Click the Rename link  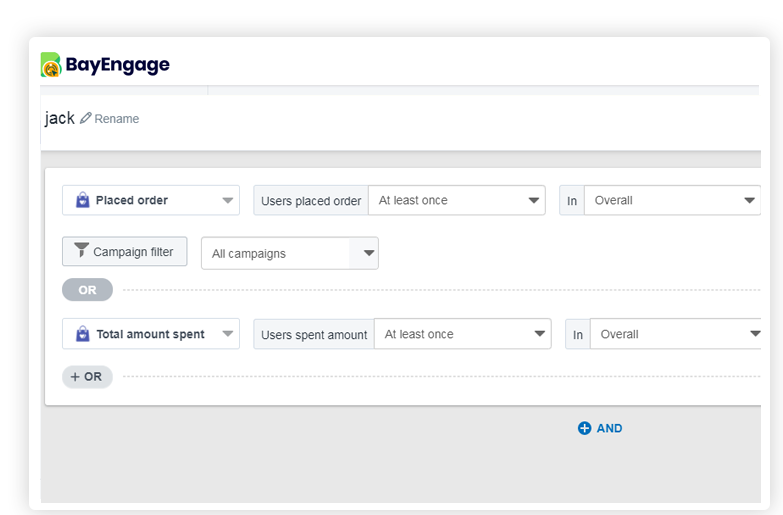click(x=117, y=119)
